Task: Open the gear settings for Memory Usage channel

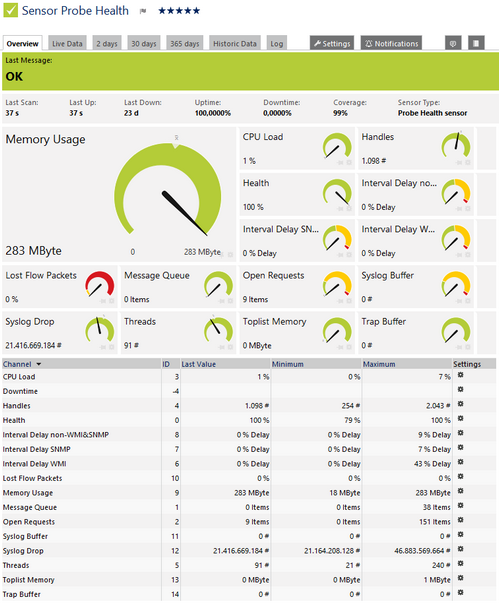Action: pyautogui.click(x=460, y=491)
